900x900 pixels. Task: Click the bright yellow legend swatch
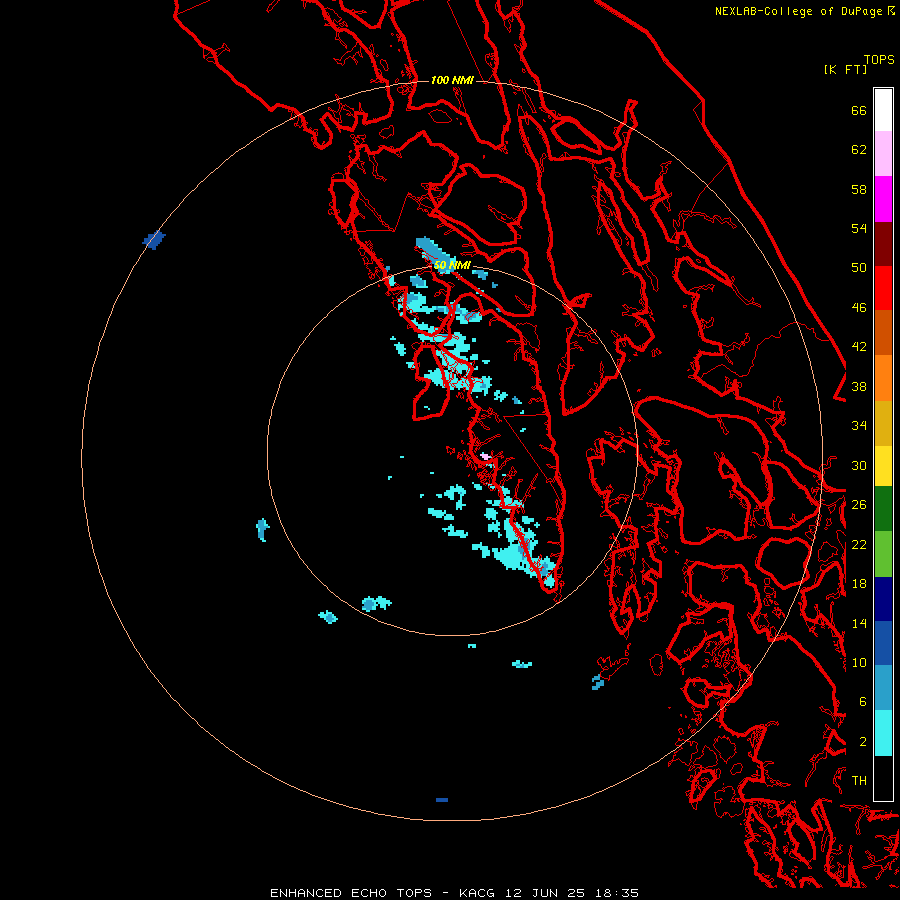pyautogui.click(x=883, y=466)
